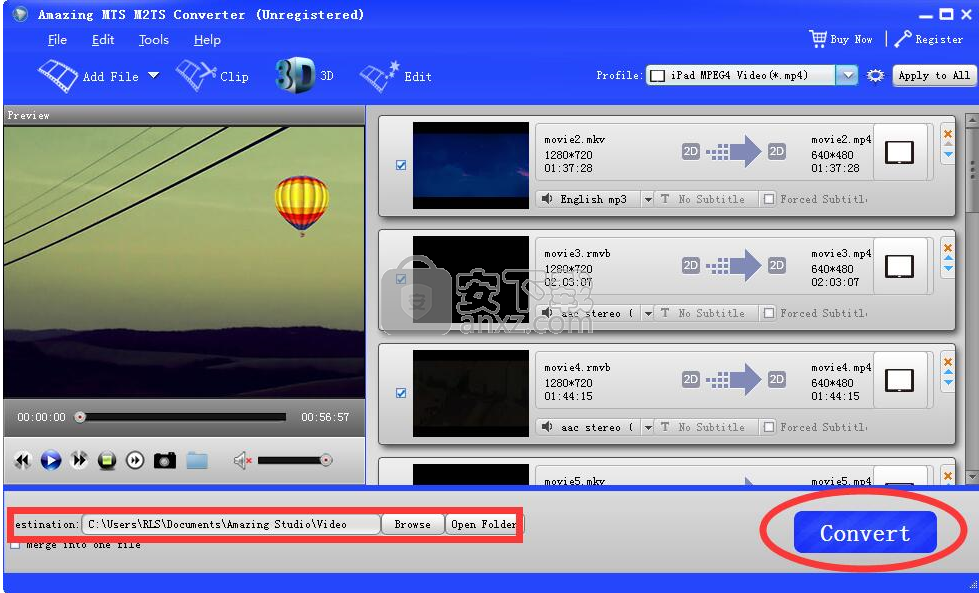Image resolution: width=979 pixels, height=593 pixels.
Task: Take a snapshot with the camera icon
Action: click(x=167, y=459)
